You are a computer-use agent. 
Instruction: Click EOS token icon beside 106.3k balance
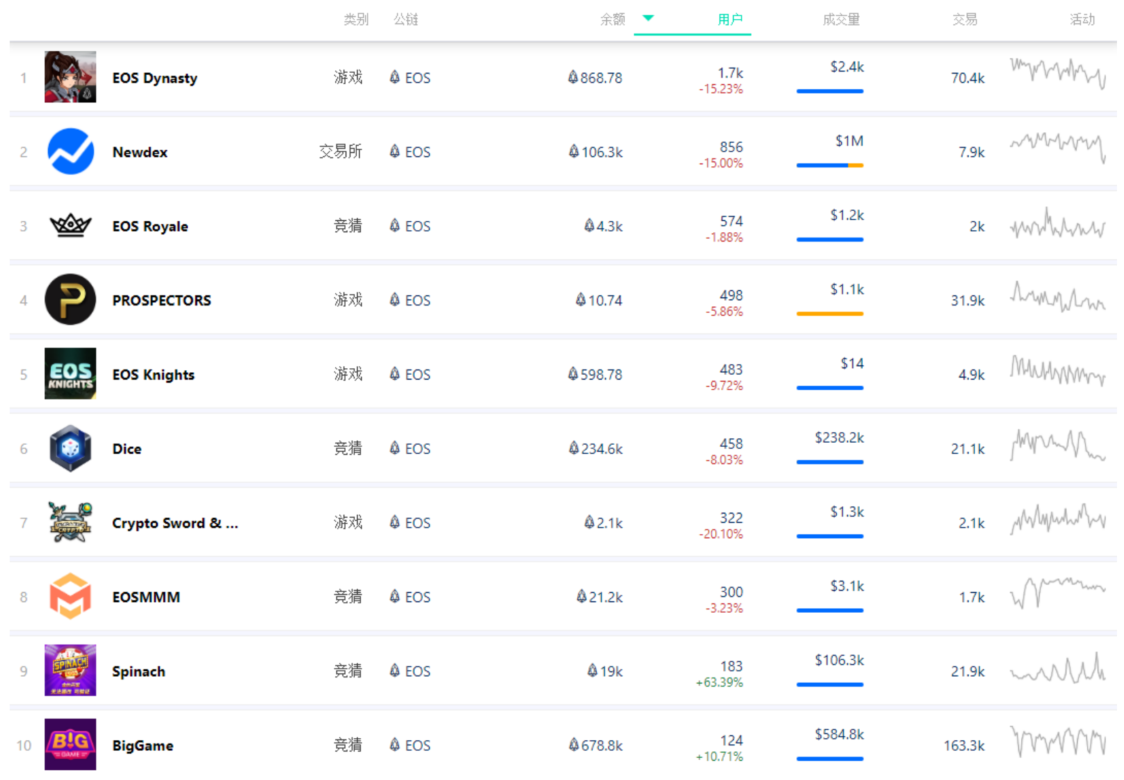(573, 151)
